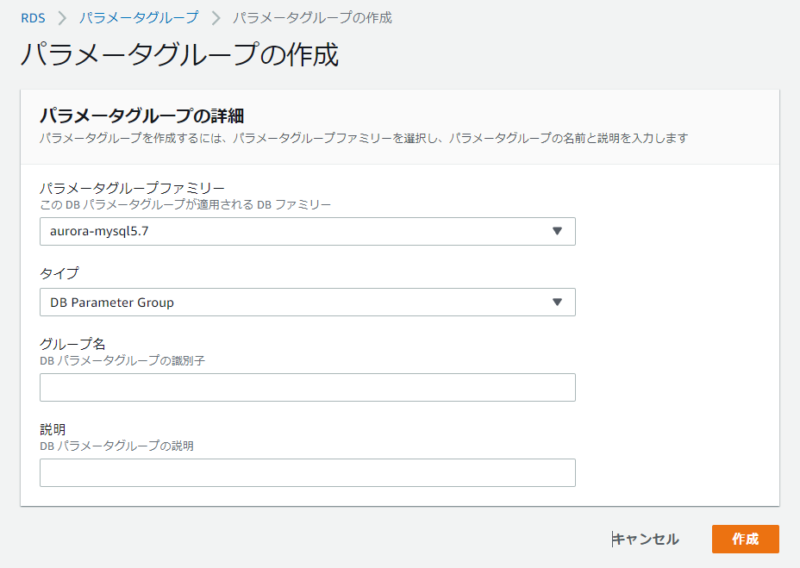Open the DB Parameter Group type dropdown

tap(308, 302)
